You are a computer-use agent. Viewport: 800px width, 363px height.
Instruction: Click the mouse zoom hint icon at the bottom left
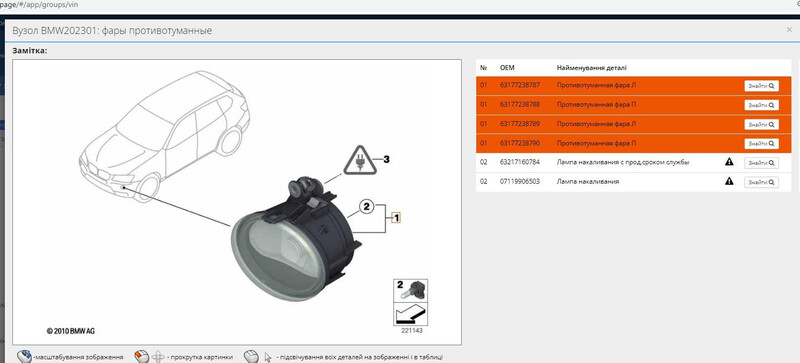point(24,356)
